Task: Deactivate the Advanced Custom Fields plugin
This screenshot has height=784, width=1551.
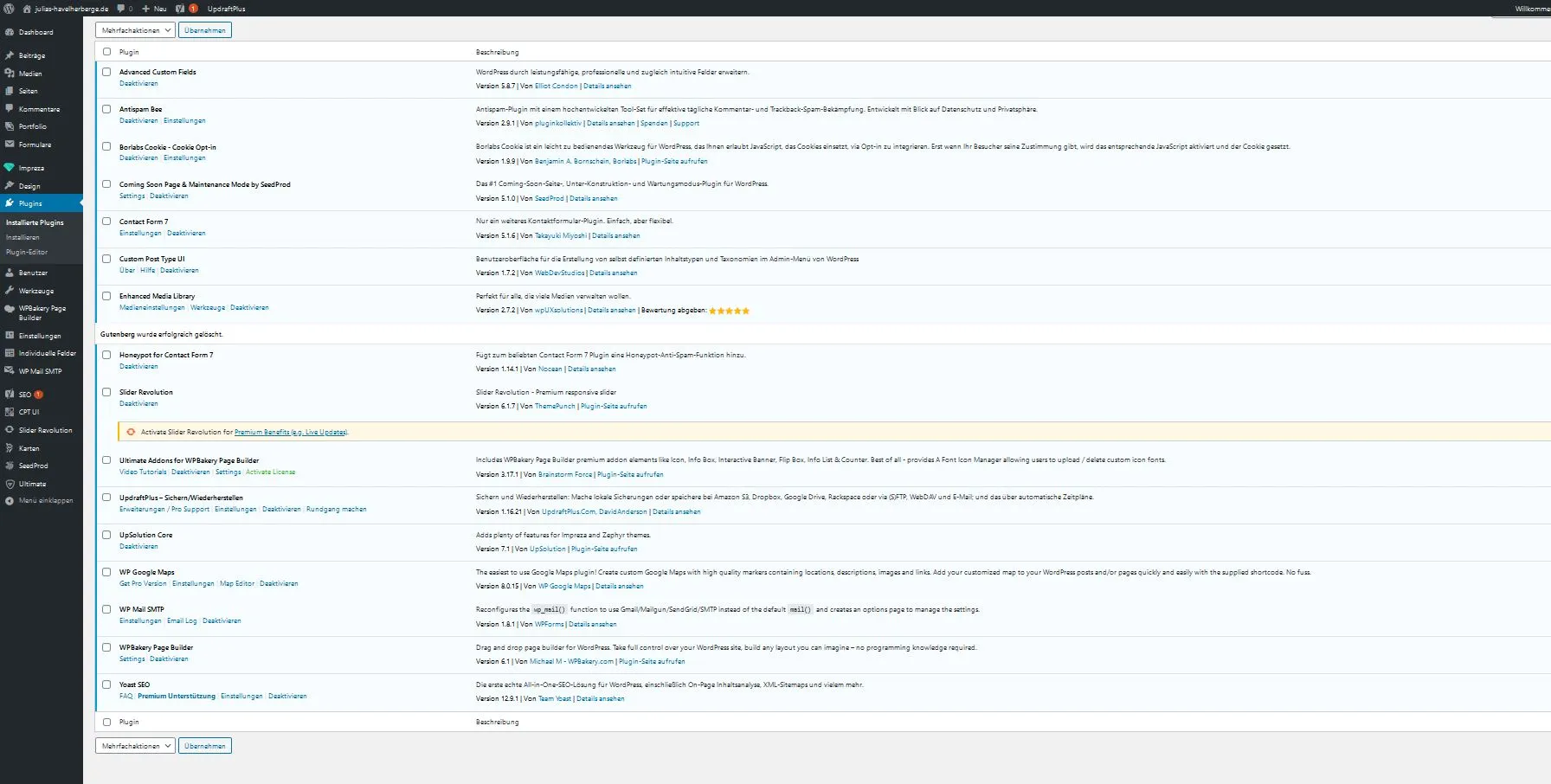Action: click(x=138, y=84)
